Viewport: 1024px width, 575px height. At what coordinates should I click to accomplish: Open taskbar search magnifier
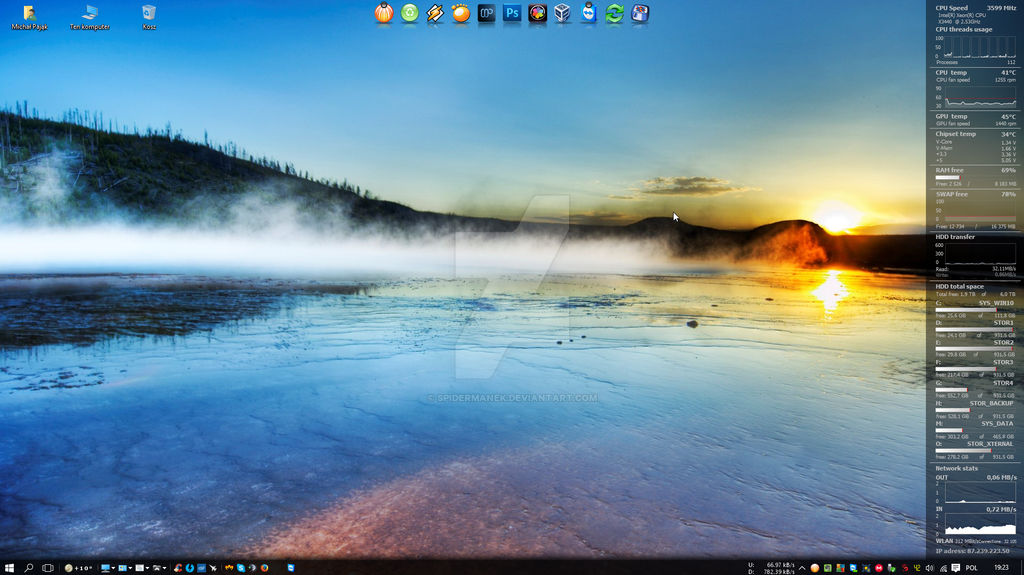tap(28, 568)
